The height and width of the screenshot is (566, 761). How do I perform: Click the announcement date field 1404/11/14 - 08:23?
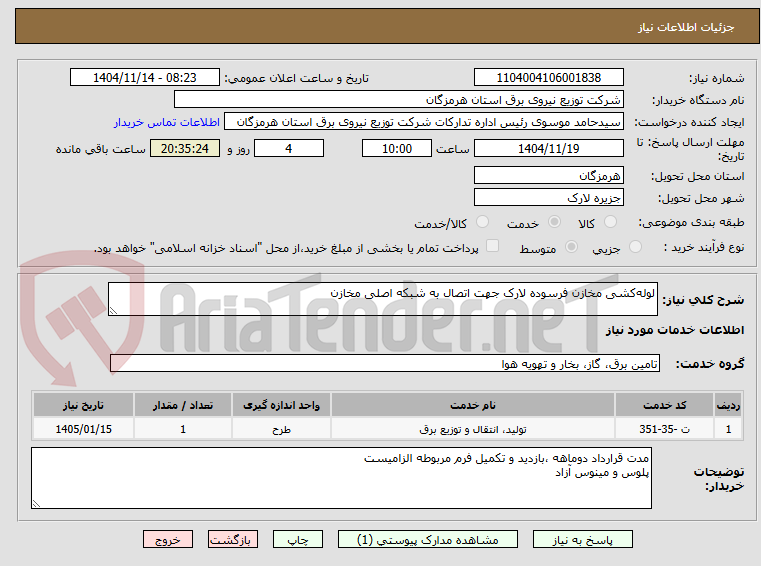click(x=145, y=77)
